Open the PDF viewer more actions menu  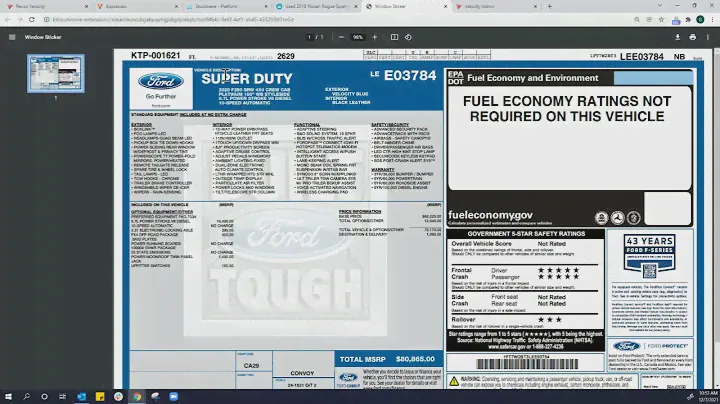point(709,37)
